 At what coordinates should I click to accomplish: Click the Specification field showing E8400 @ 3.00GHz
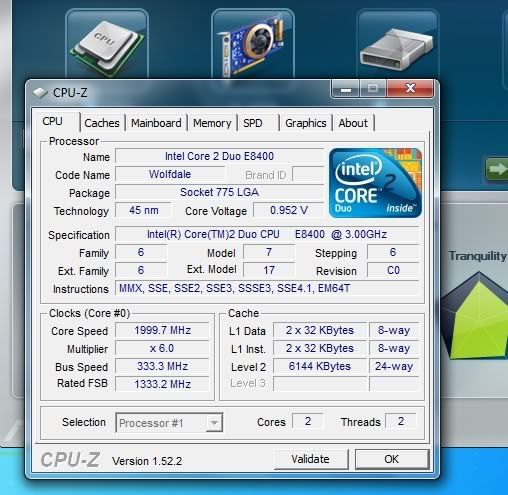click(x=267, y=234)
